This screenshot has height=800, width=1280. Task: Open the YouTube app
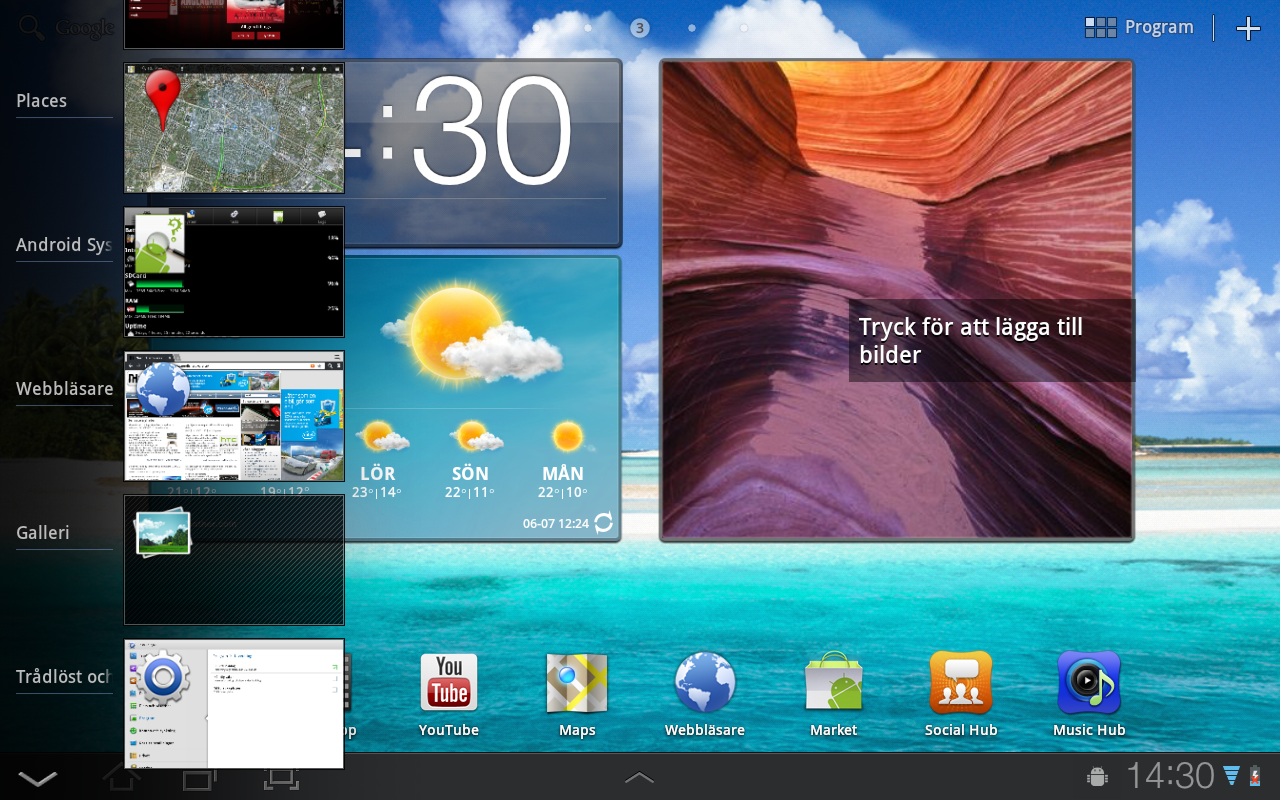[x=449, y=684]
